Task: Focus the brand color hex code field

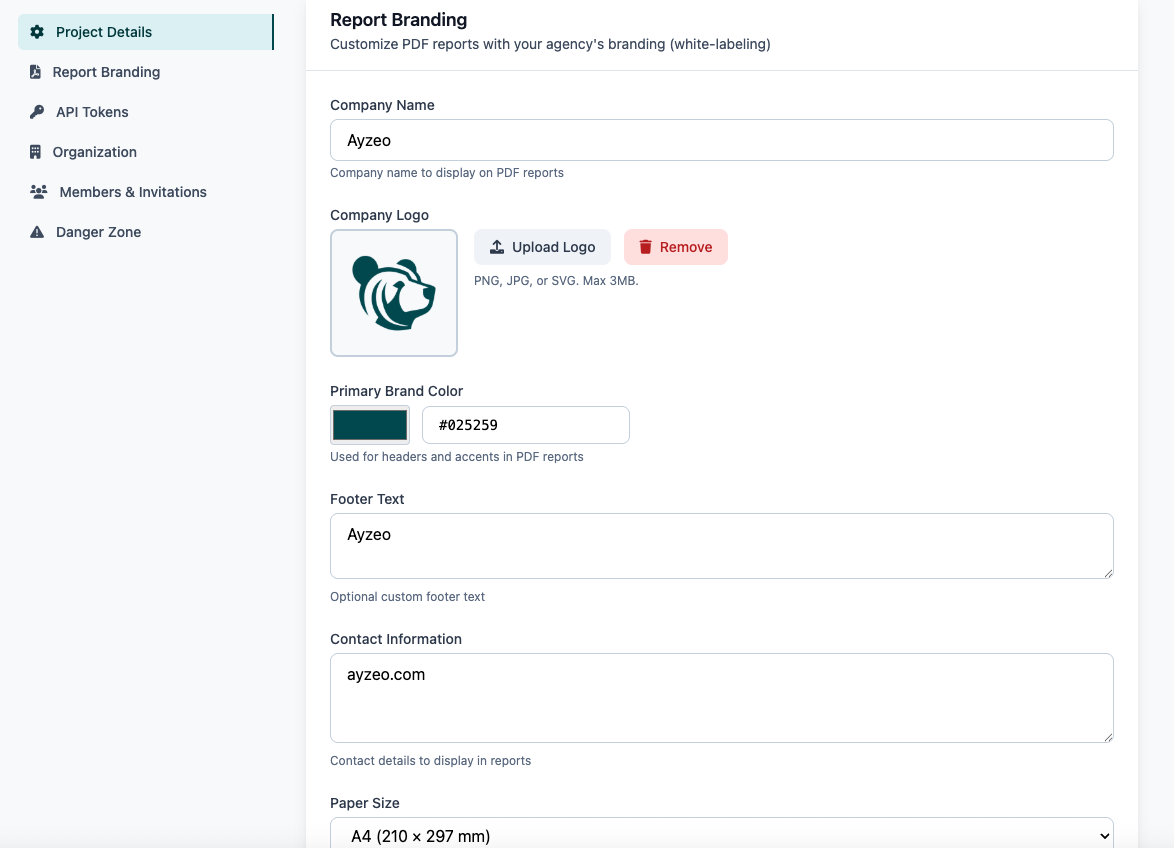Action: [x=525, y=425]
